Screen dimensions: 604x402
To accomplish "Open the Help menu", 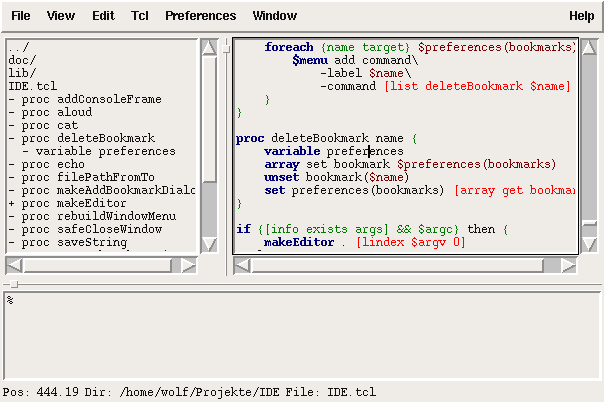I will click(581, 16).
